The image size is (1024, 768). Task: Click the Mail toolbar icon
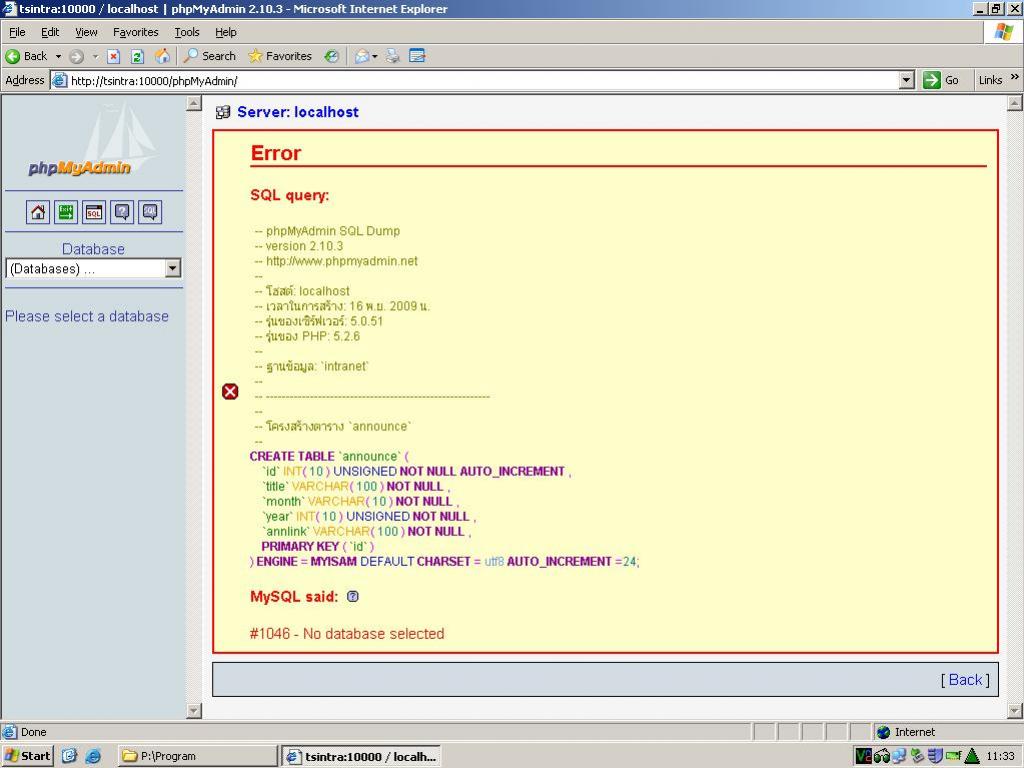coord(362,56)
